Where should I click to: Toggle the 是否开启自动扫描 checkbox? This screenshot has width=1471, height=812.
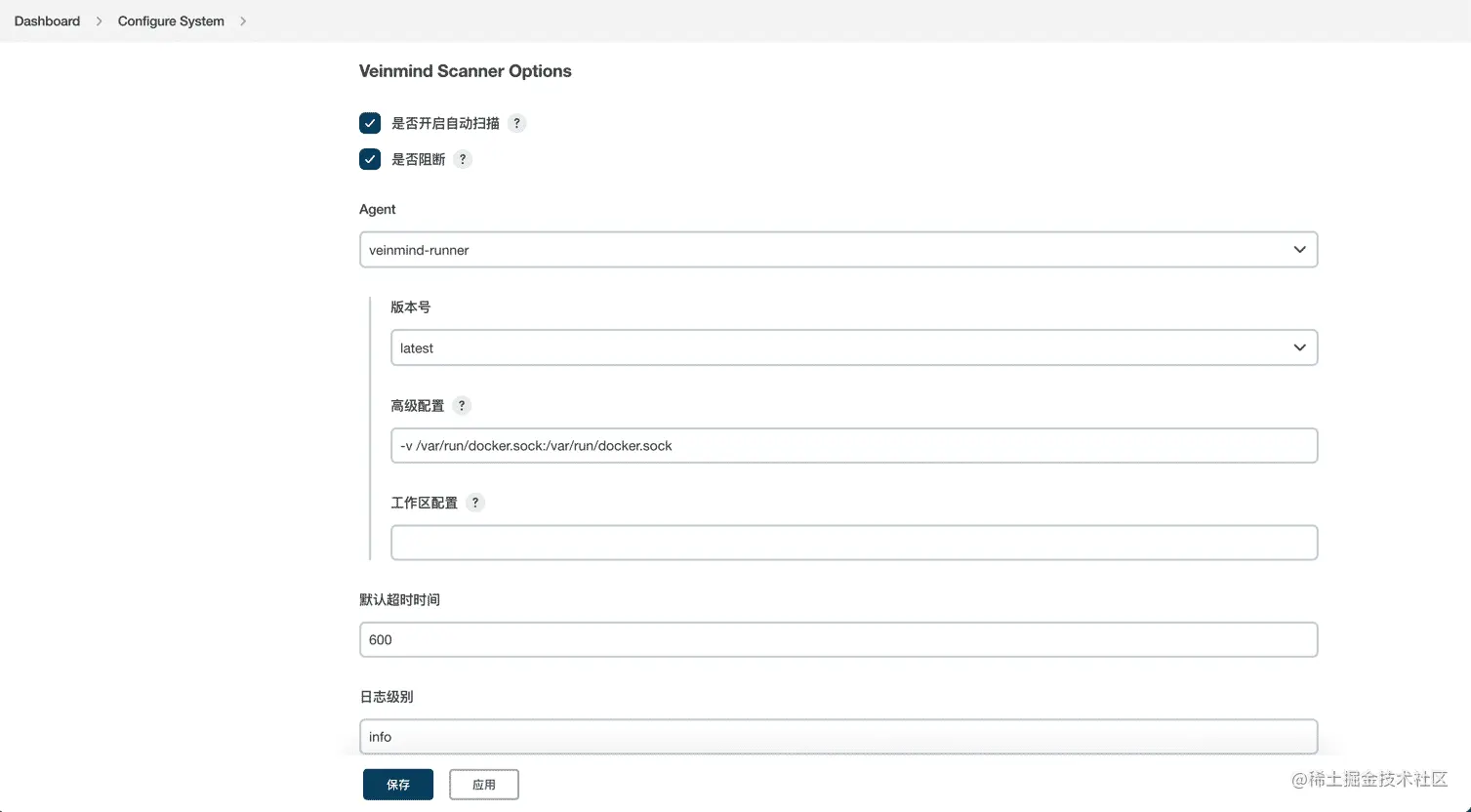(370, 123)
